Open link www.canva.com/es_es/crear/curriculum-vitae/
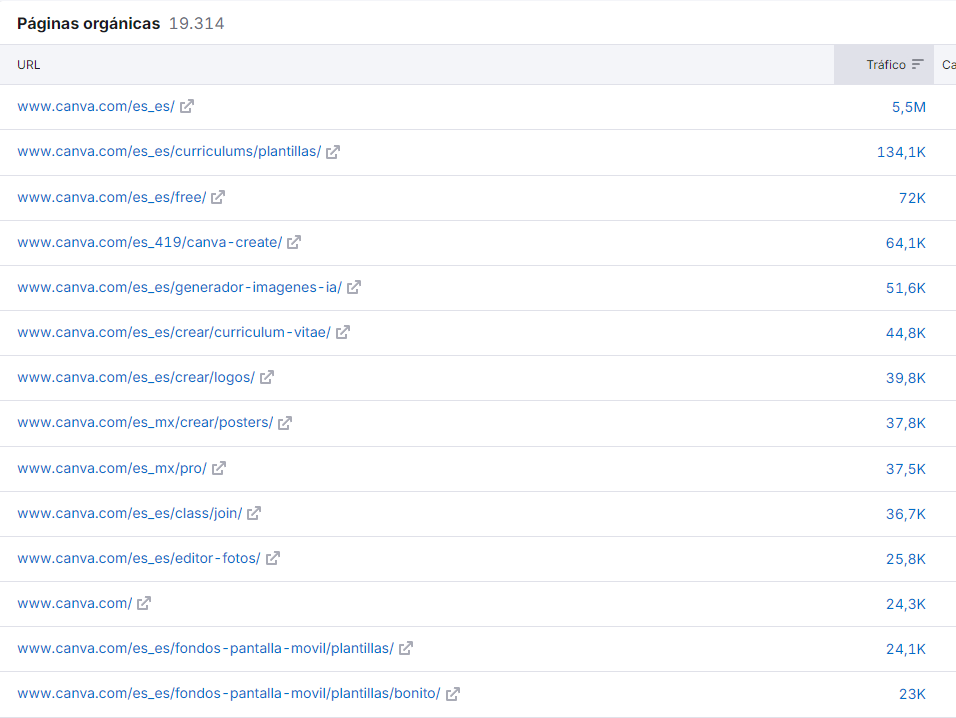This screenshot has width=956, height=718. [174, 332]
